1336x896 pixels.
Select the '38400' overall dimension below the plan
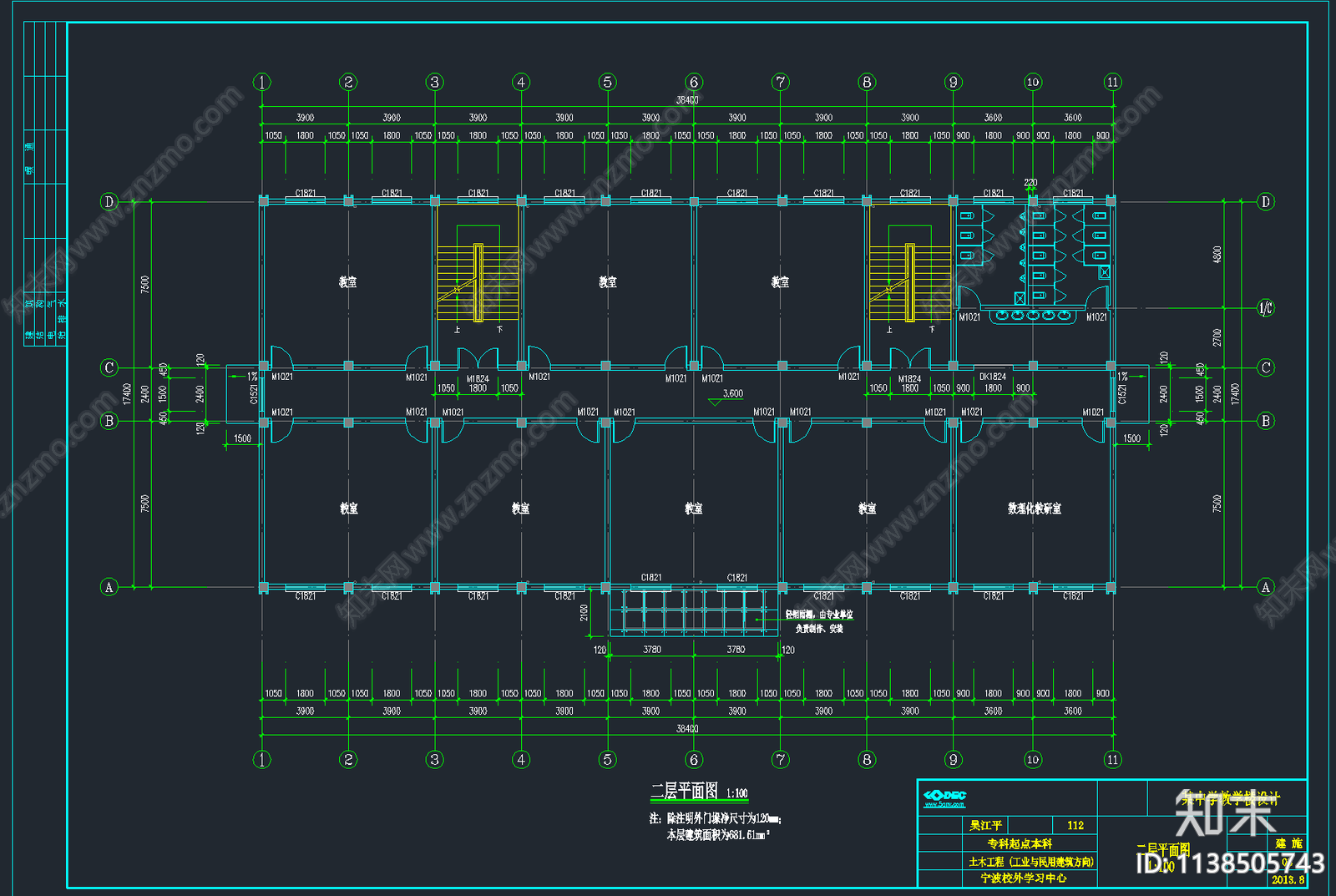coord(687,729)
